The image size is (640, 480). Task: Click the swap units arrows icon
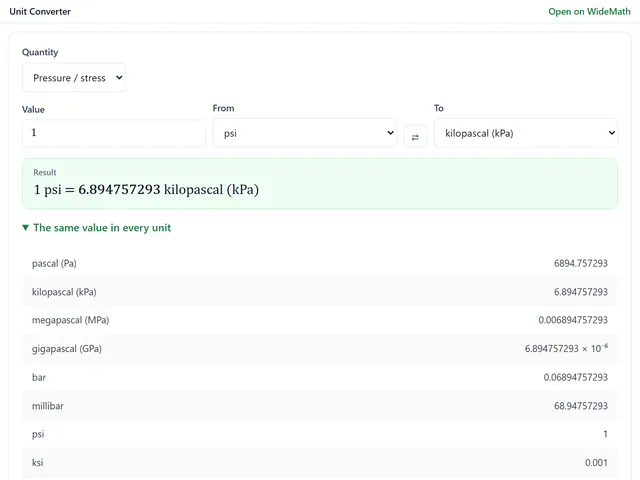click(x=415, y=137)
